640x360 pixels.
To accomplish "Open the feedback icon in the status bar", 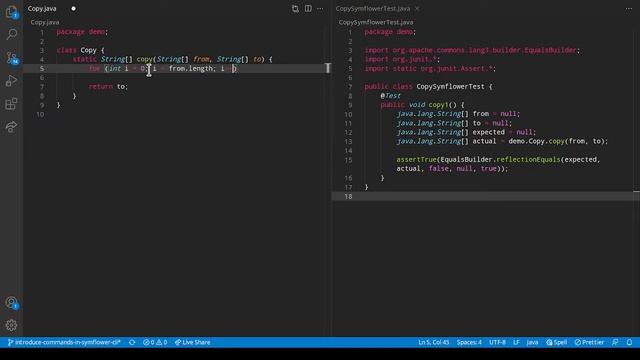I will (615, 342).
